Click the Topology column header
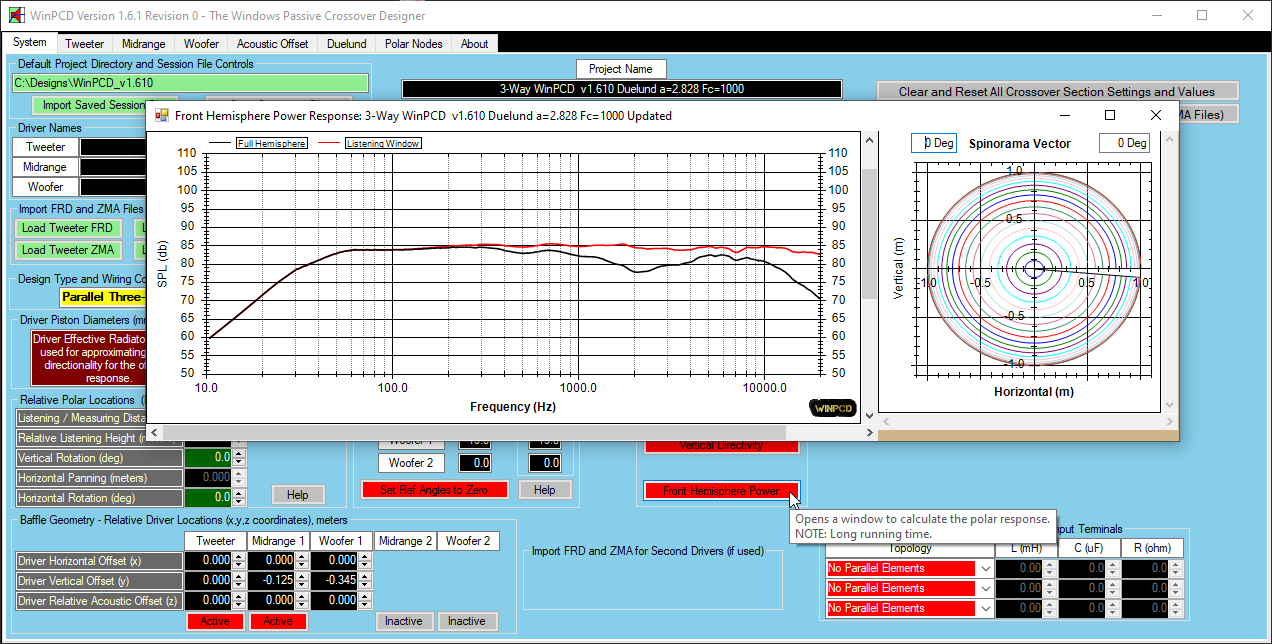Screen dimensions: 1272x644 pyautogui.click(x=910, y=548)
